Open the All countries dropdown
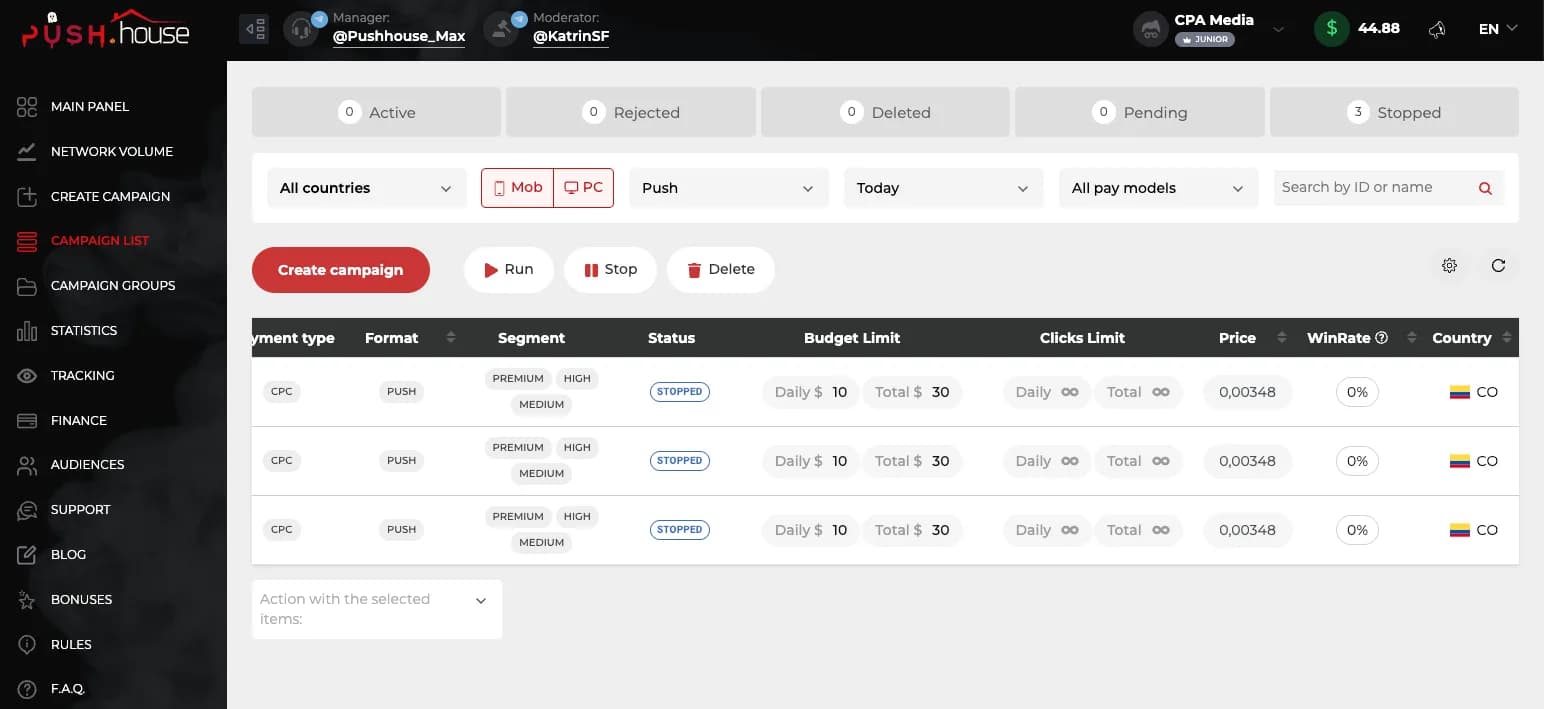Viewport: 1544px width, 709px height. pyautogui.click(x=367, y=188)
